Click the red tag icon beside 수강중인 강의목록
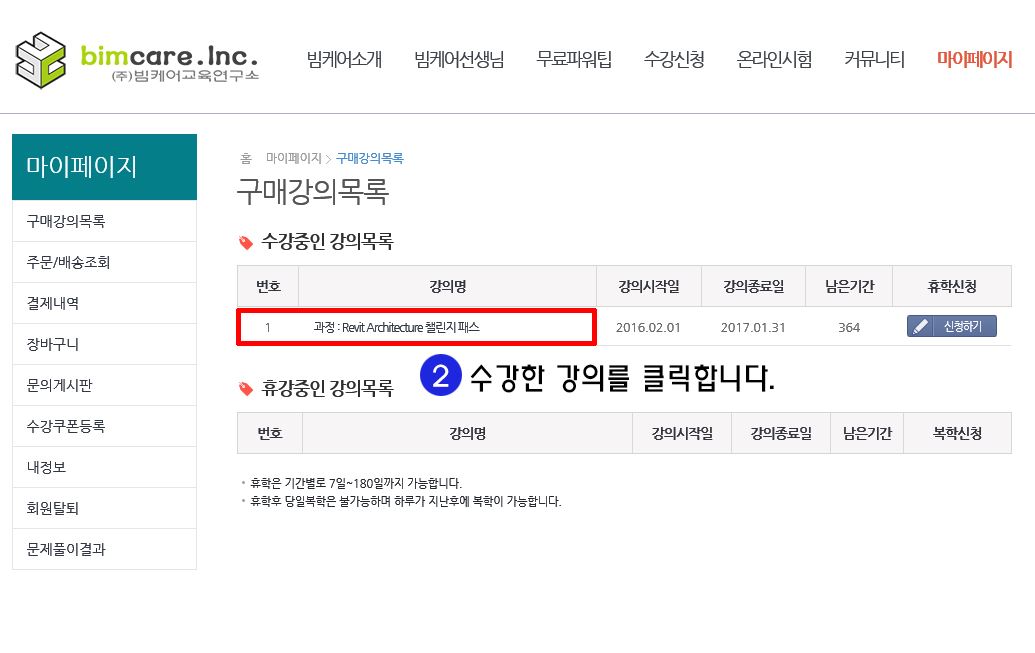 tap(246, 242)
